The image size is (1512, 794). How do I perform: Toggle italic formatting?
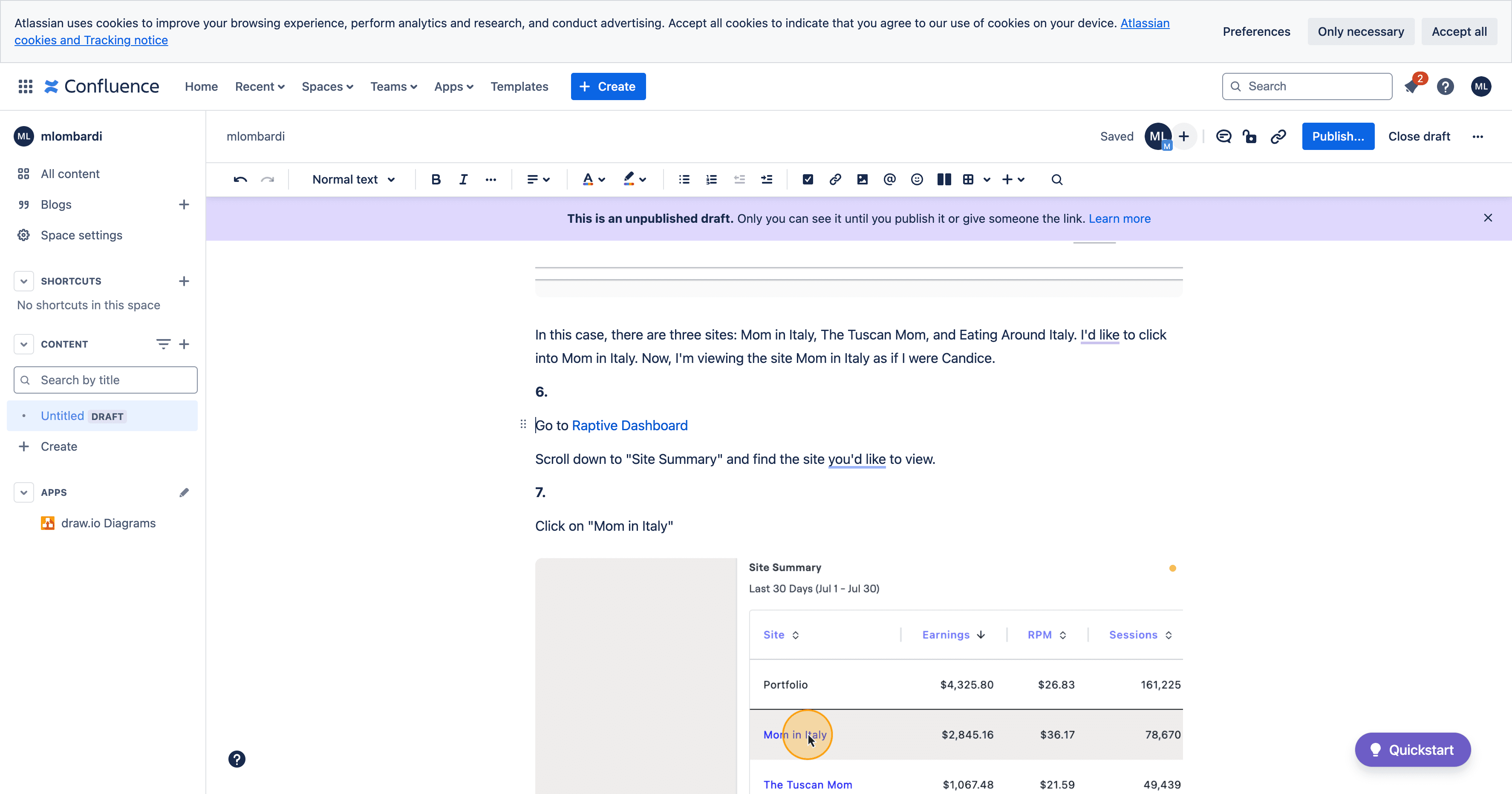pos(463,180)
